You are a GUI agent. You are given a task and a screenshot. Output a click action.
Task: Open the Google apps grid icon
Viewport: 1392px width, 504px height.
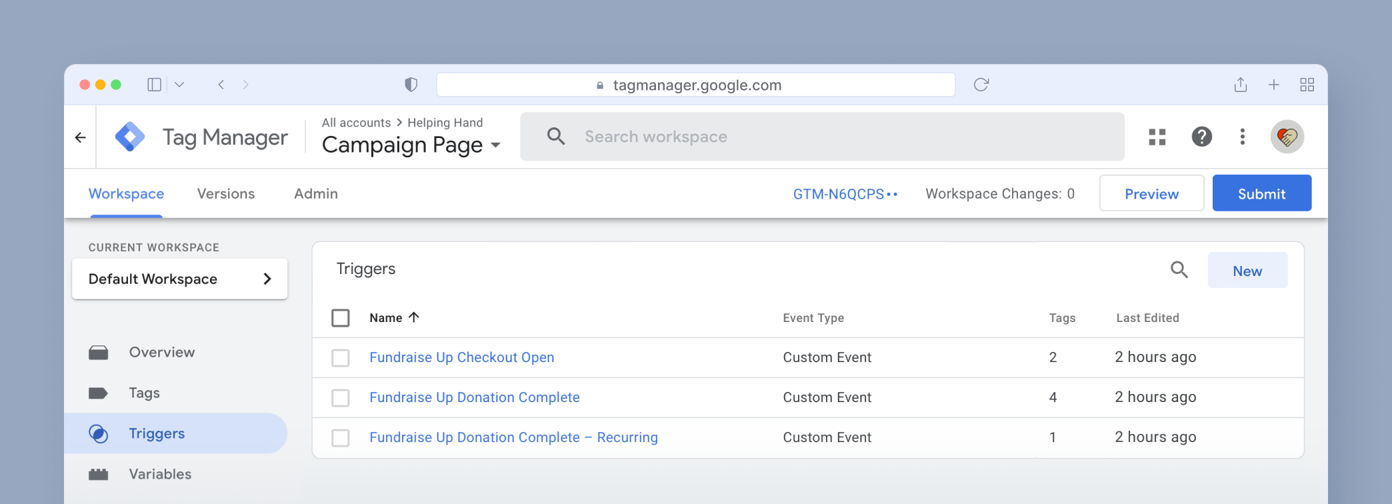click(x=1157, y=137)
